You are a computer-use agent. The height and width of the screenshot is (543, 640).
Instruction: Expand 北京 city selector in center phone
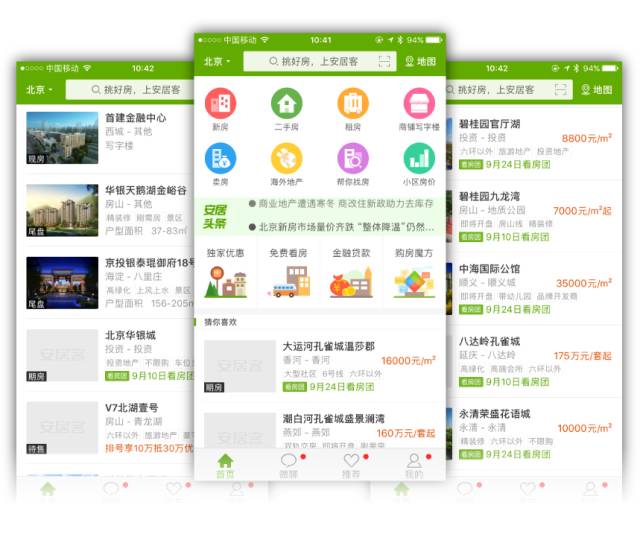coord(217,62)
